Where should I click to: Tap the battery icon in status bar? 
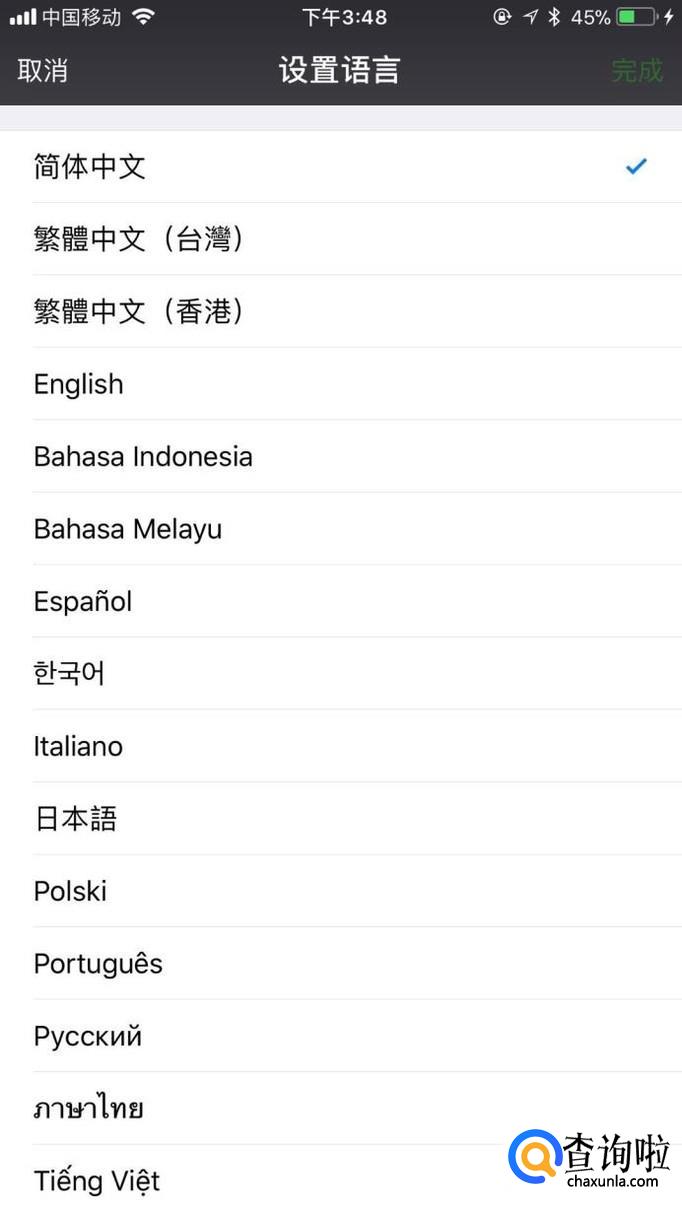point(636,17)
